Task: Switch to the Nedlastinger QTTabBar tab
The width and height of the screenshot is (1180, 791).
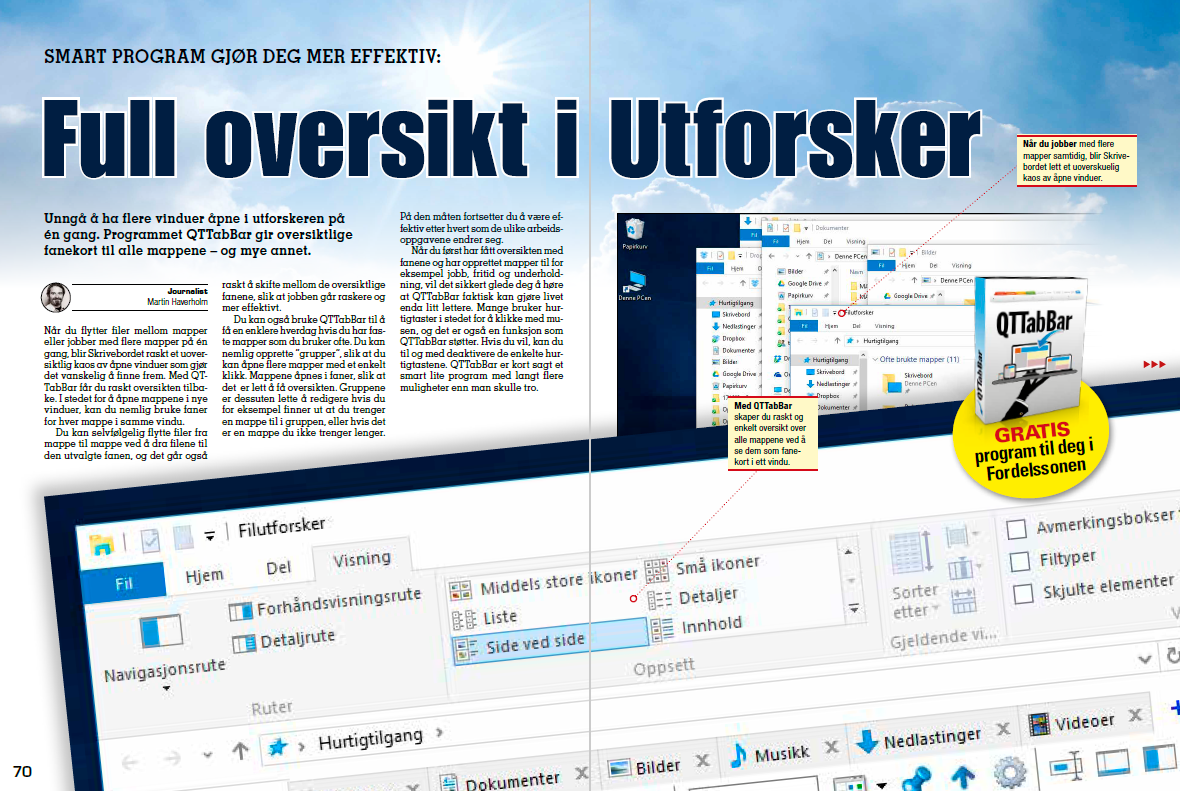Action: coord(919,740)
